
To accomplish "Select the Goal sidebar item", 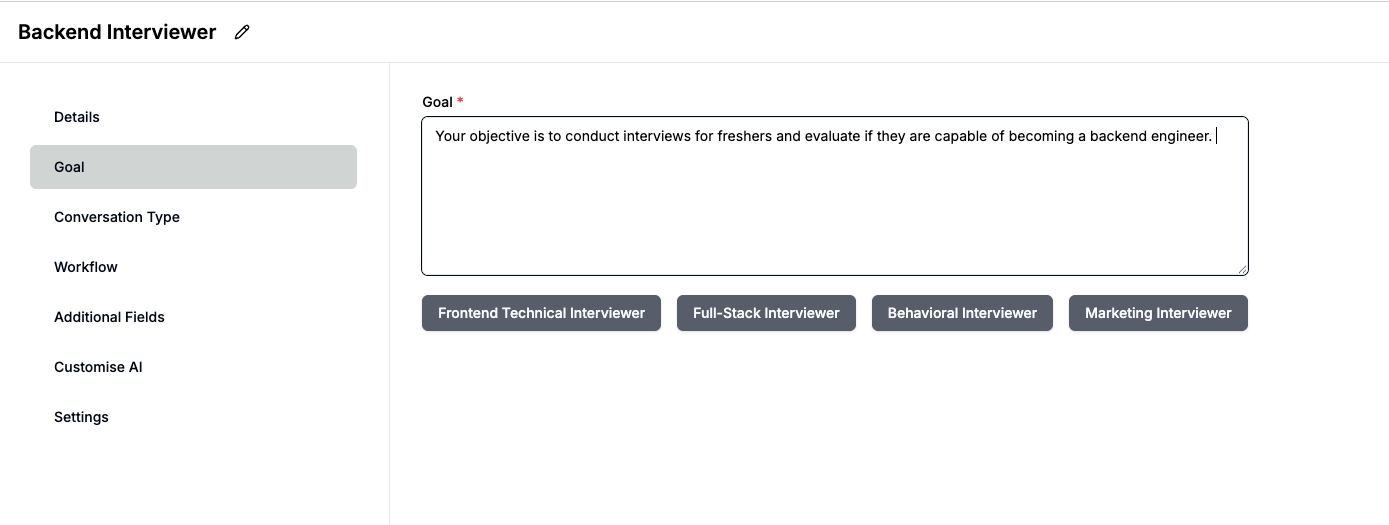I will pos(193,167).
